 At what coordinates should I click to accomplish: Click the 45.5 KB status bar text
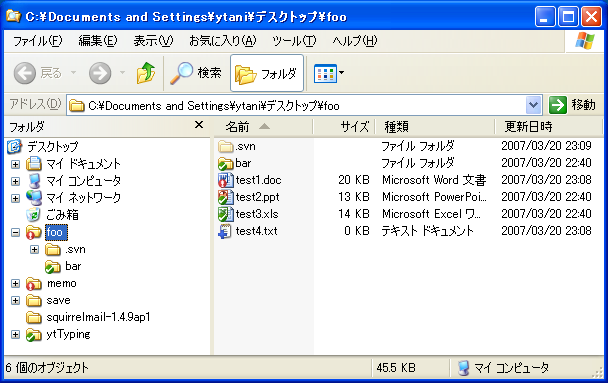[x=396, y=367]
